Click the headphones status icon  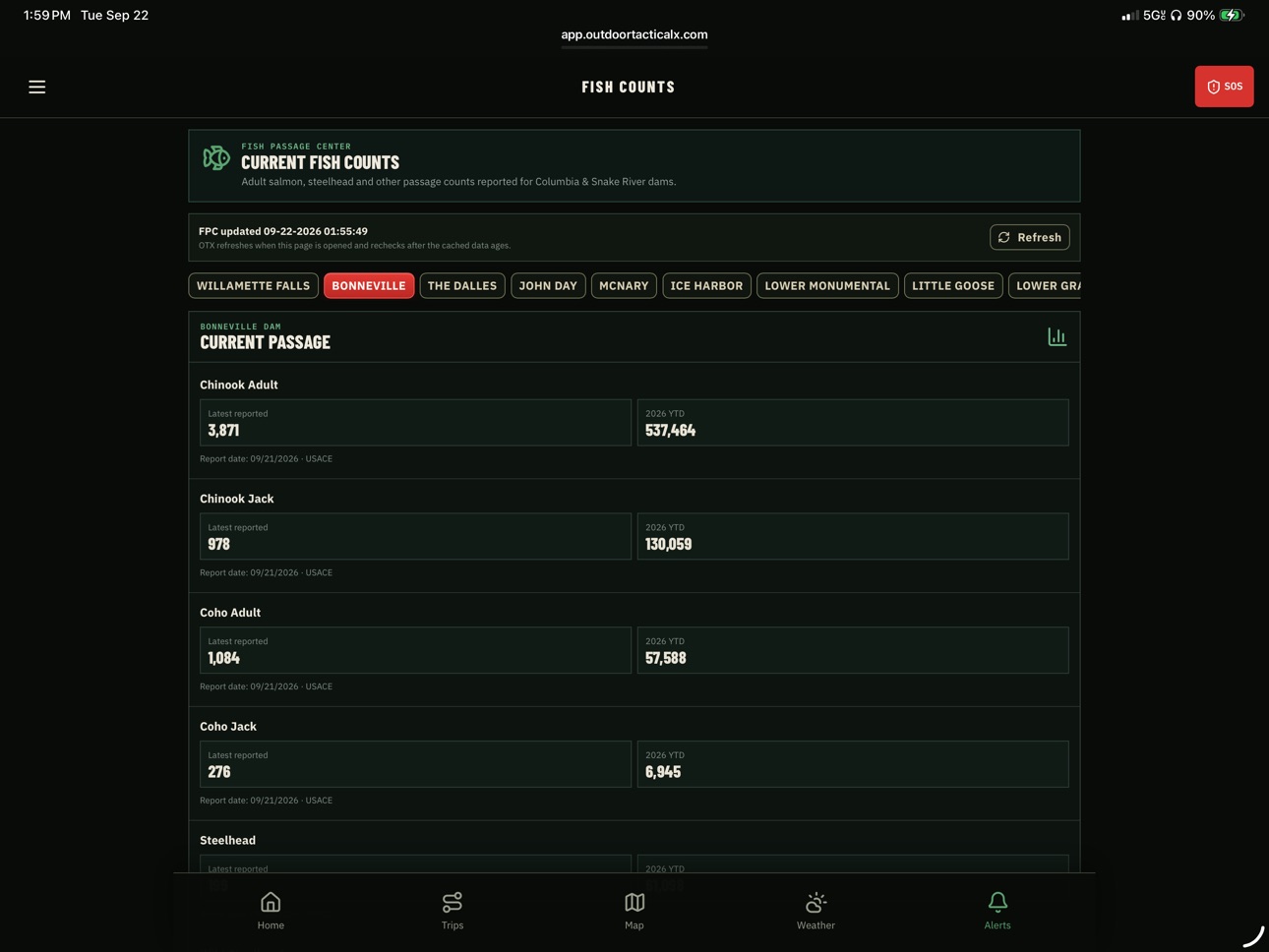pyautogui.click(x=1176, y=15)
